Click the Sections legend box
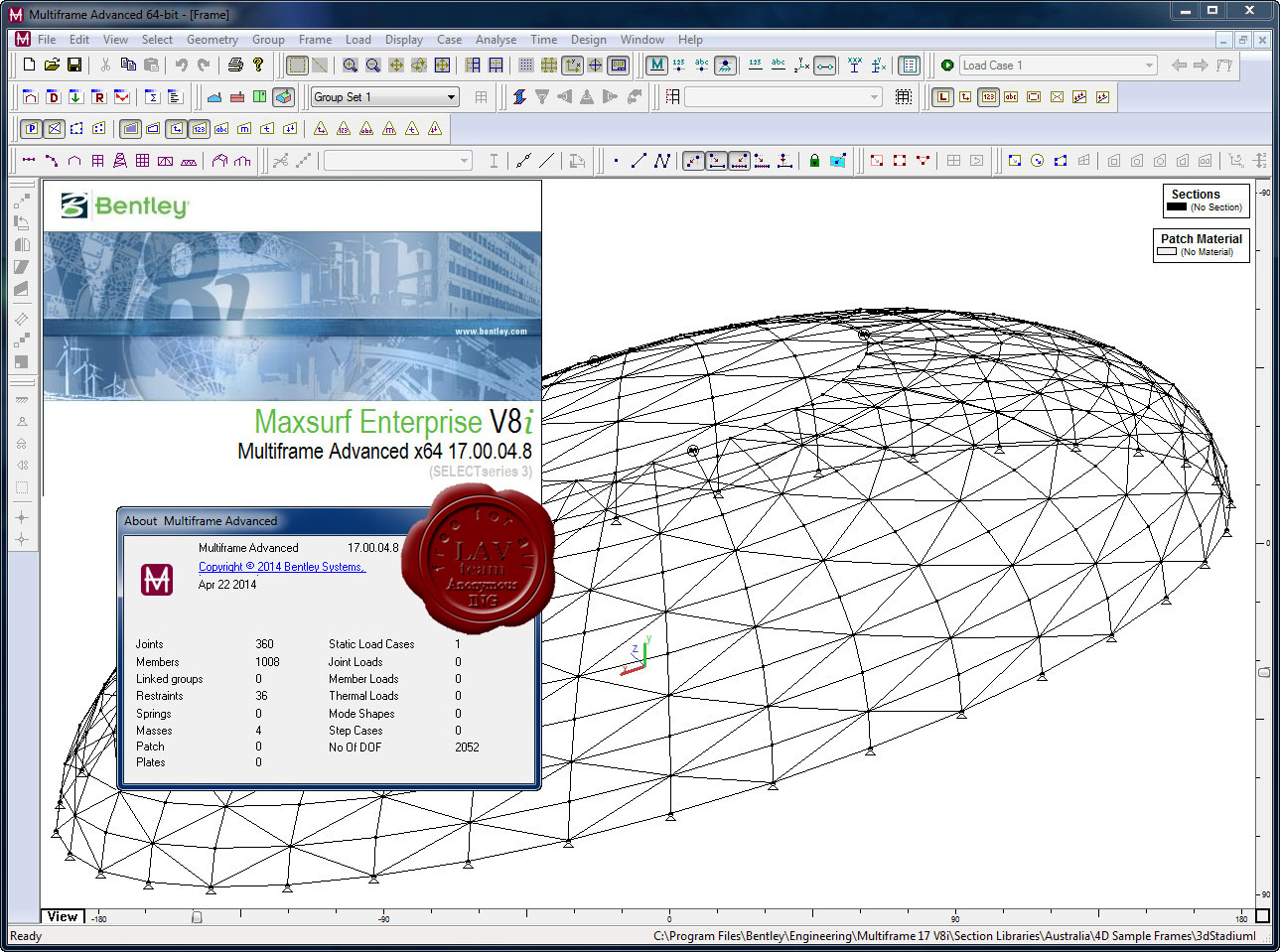The height and width of the screenshot is (952, 1280). tap(1206, 201)
